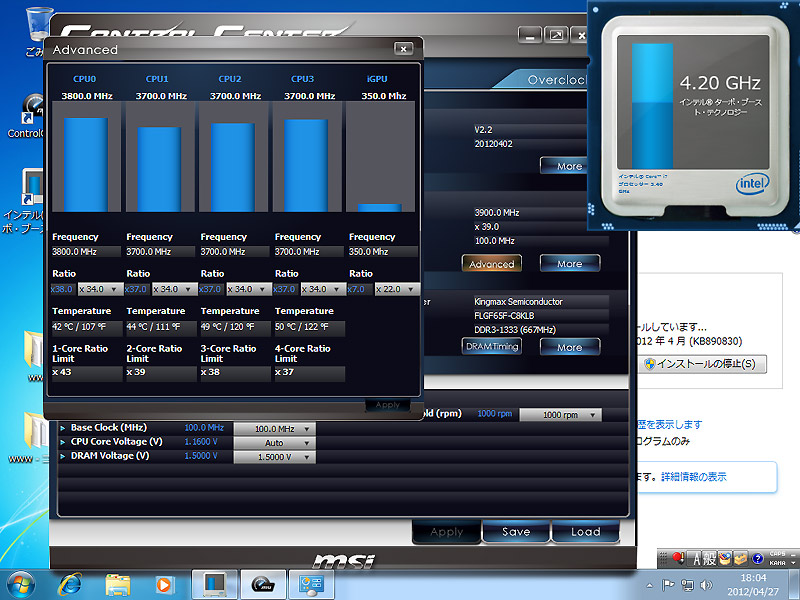
Task: Open DRAM Timing button
Action: click(x=492, y=346)
